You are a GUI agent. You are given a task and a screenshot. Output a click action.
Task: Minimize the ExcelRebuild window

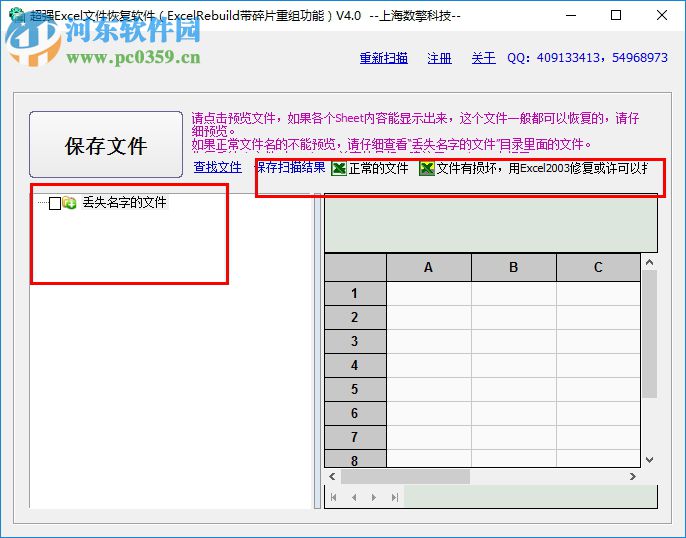571,15
